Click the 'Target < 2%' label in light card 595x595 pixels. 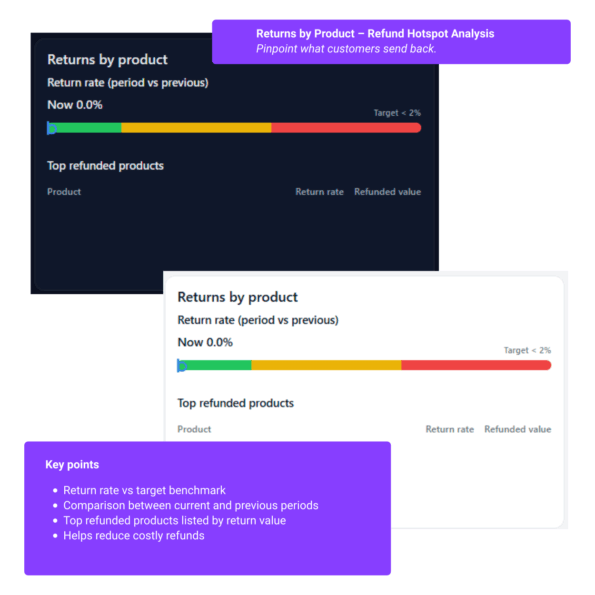pyautogui.click(x=527, y=350)
